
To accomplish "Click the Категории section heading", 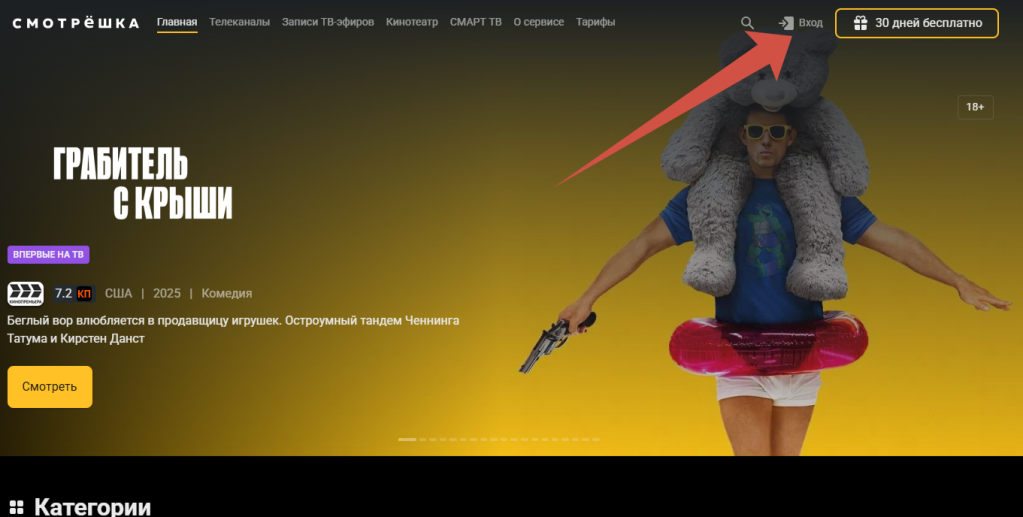I will click(x=92, y=507).
